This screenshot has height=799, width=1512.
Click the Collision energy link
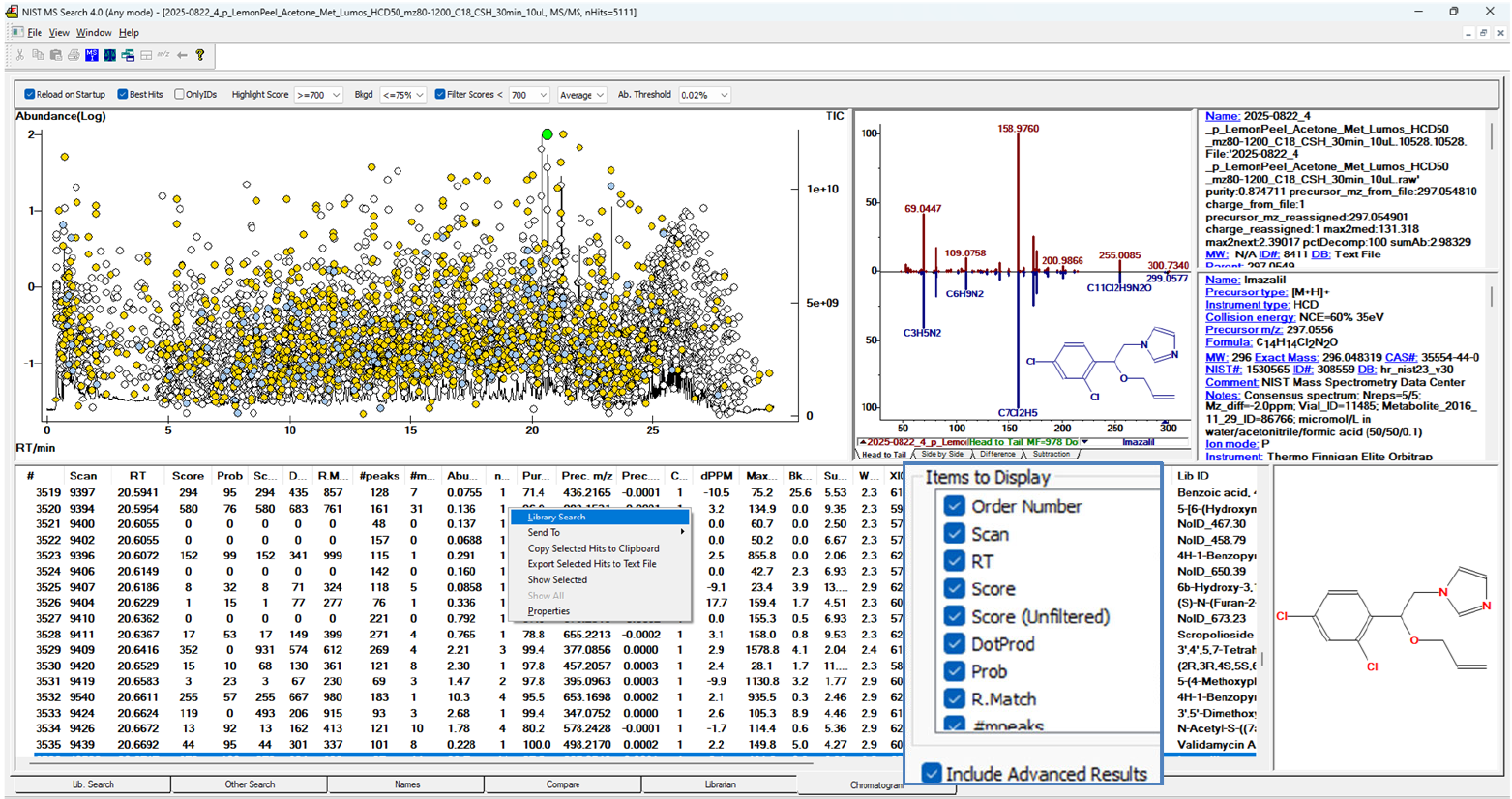point(1250,317)
